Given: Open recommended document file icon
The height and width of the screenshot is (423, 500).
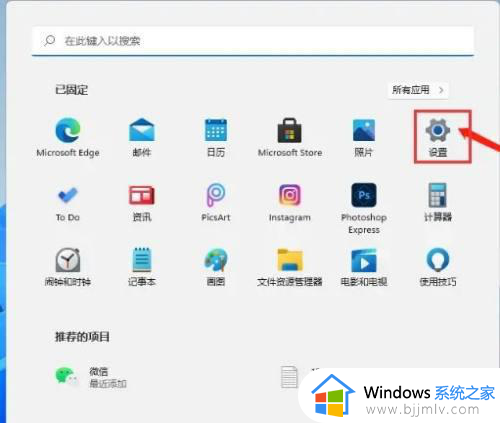Looking at the screenshot, I should tap(289, 377).
